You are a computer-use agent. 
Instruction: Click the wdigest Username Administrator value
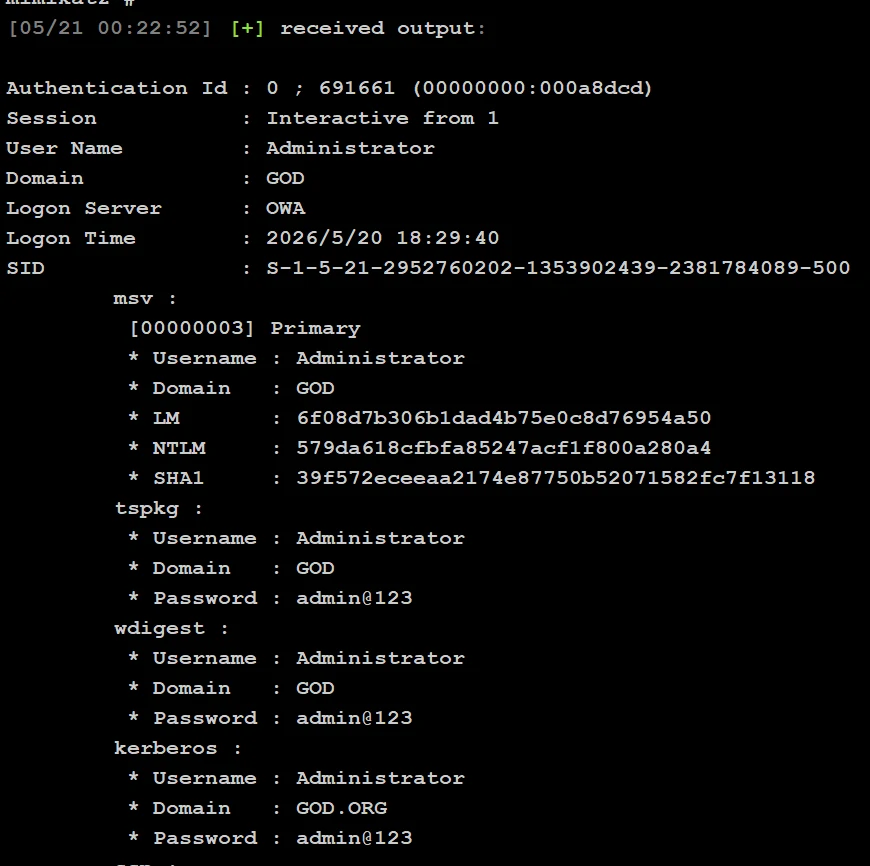380,658
